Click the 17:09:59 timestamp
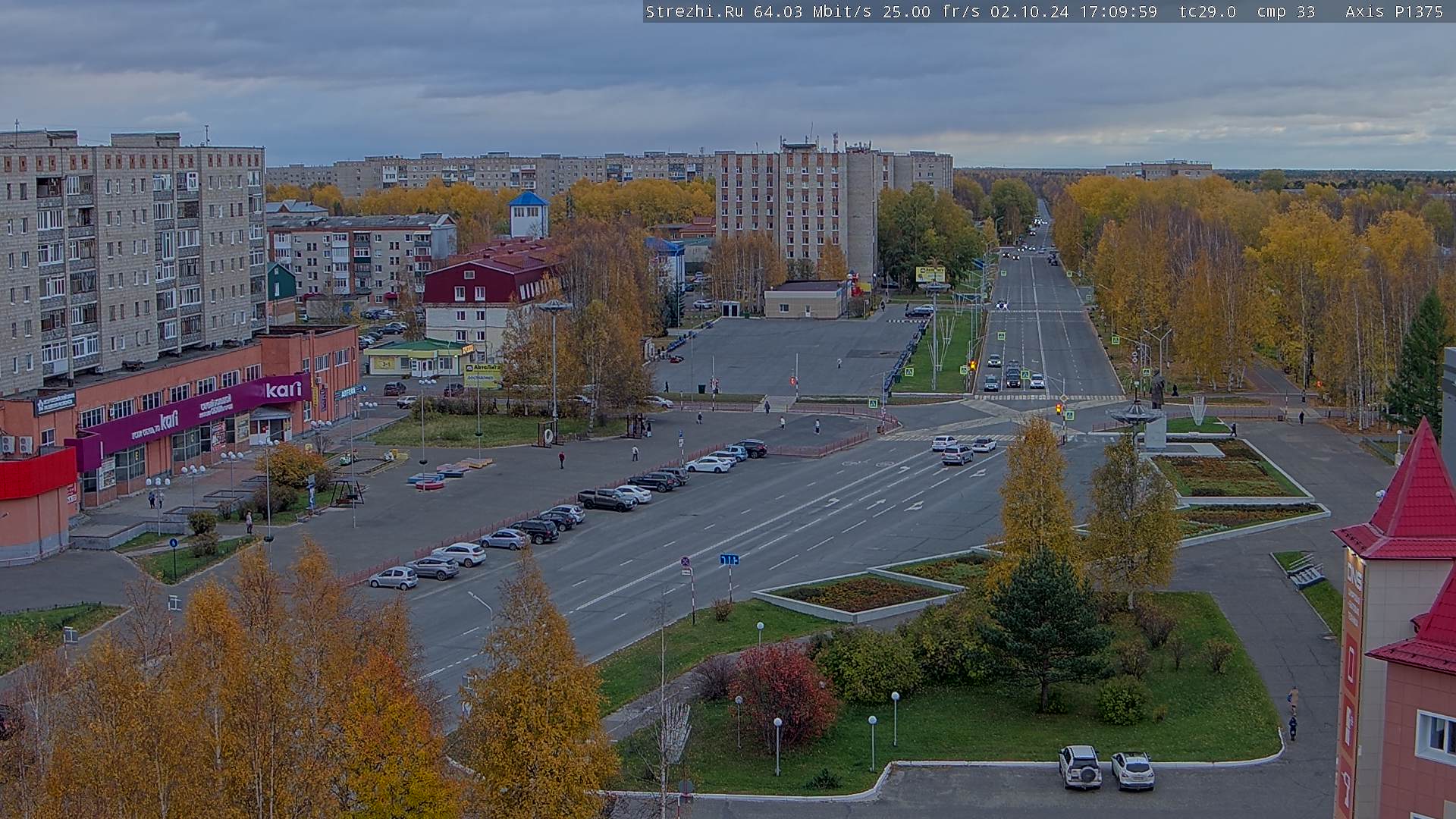Viewport: 1456px width, 819px height. click(x=1119, y=11)
